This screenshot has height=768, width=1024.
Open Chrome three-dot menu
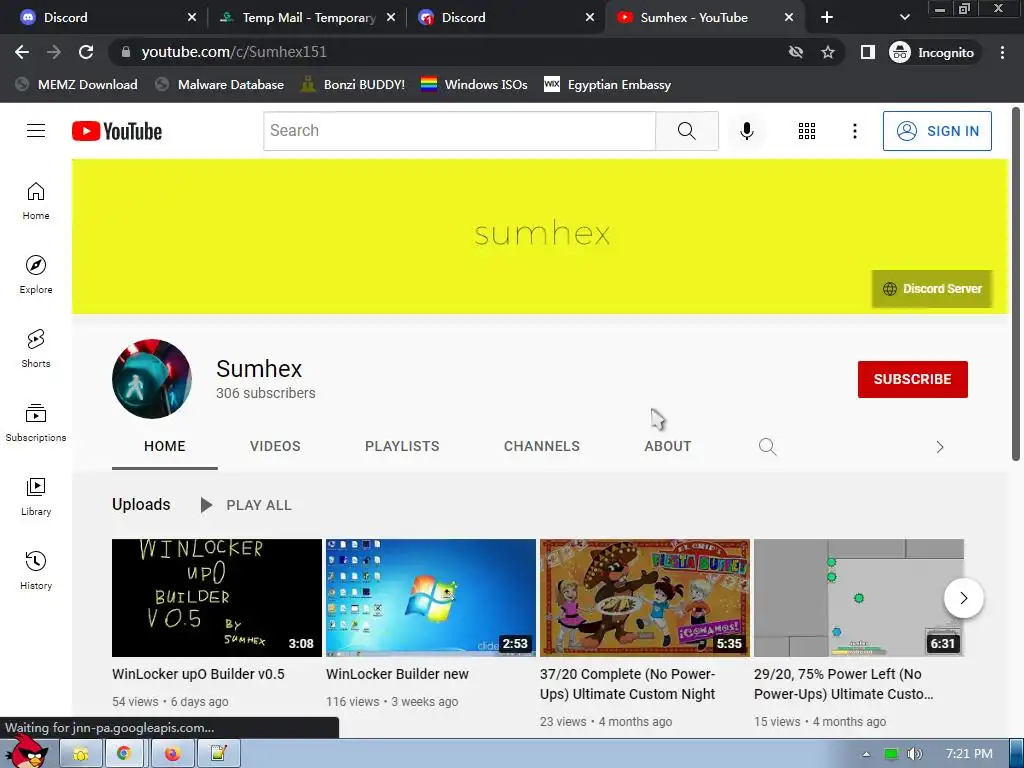click(x=1002, y=52)
